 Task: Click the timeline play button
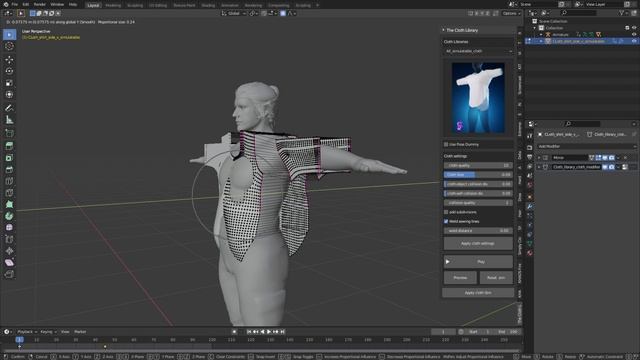269,332
